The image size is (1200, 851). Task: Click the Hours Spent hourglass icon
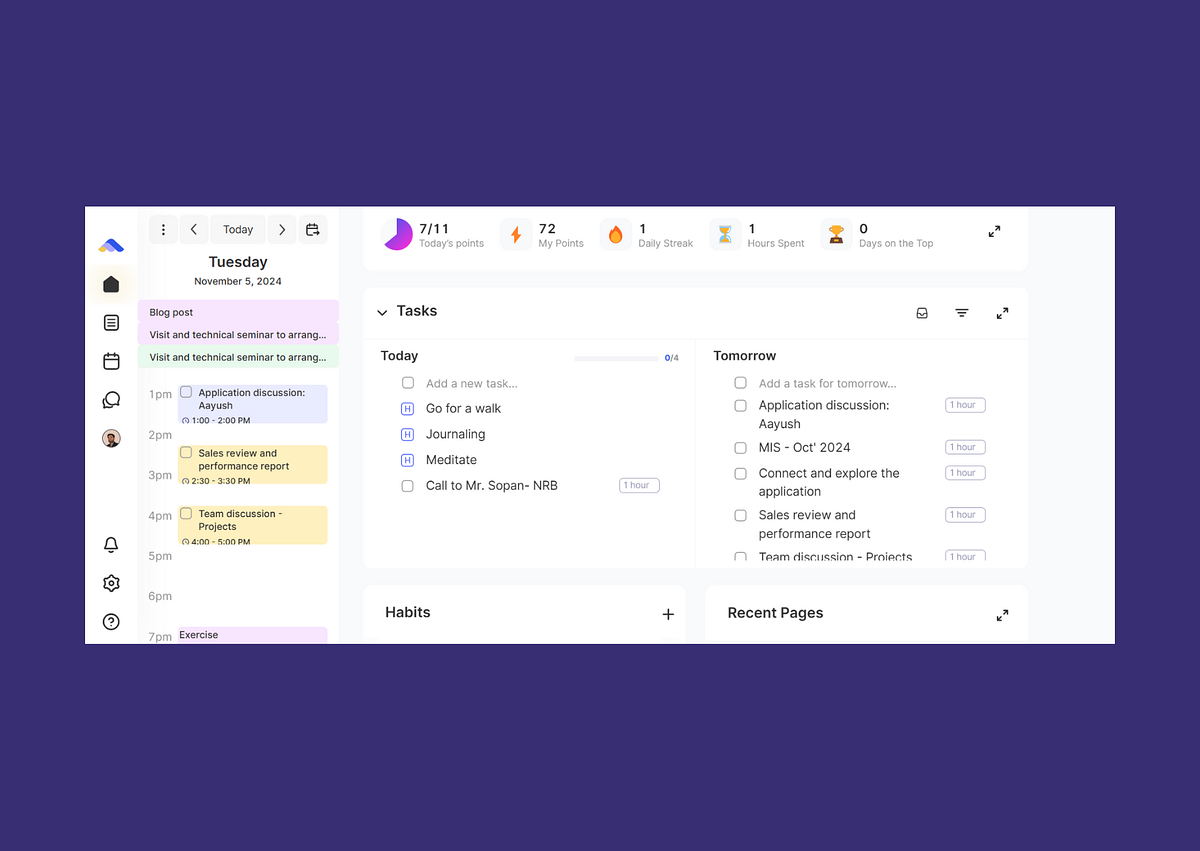coord(725,235)
